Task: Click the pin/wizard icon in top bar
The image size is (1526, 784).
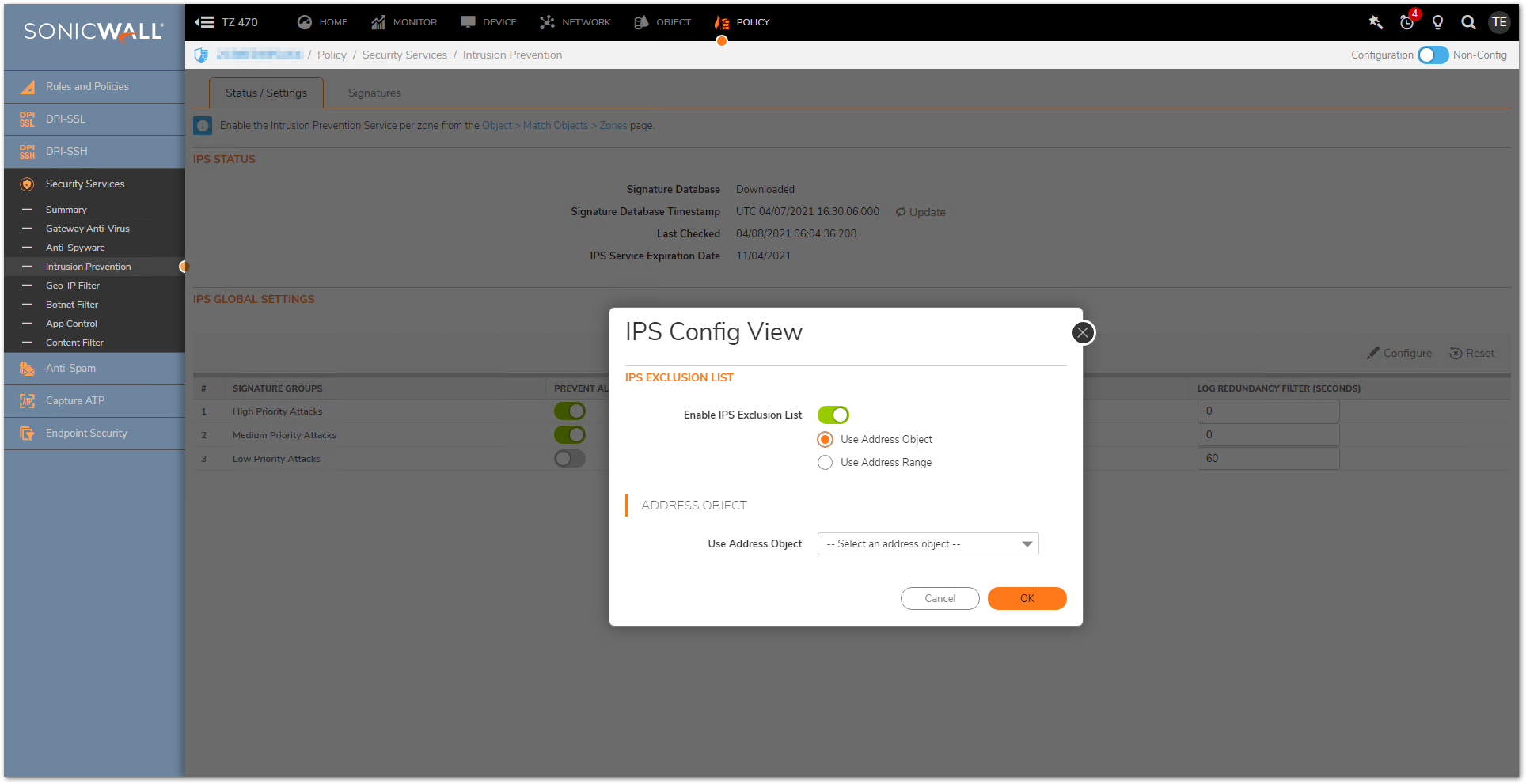Action: point(1376,22)
